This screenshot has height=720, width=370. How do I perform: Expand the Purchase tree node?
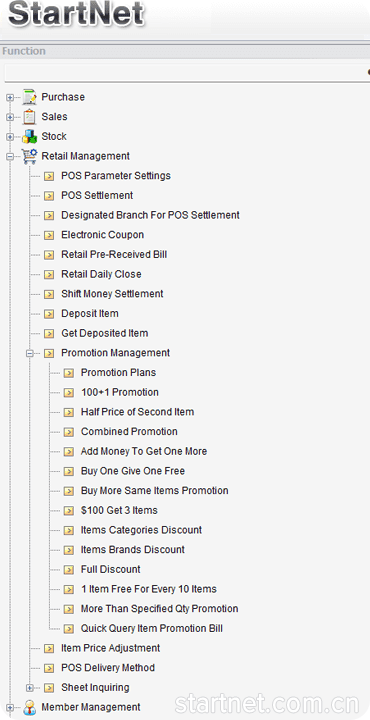click(x=10, y=98)
